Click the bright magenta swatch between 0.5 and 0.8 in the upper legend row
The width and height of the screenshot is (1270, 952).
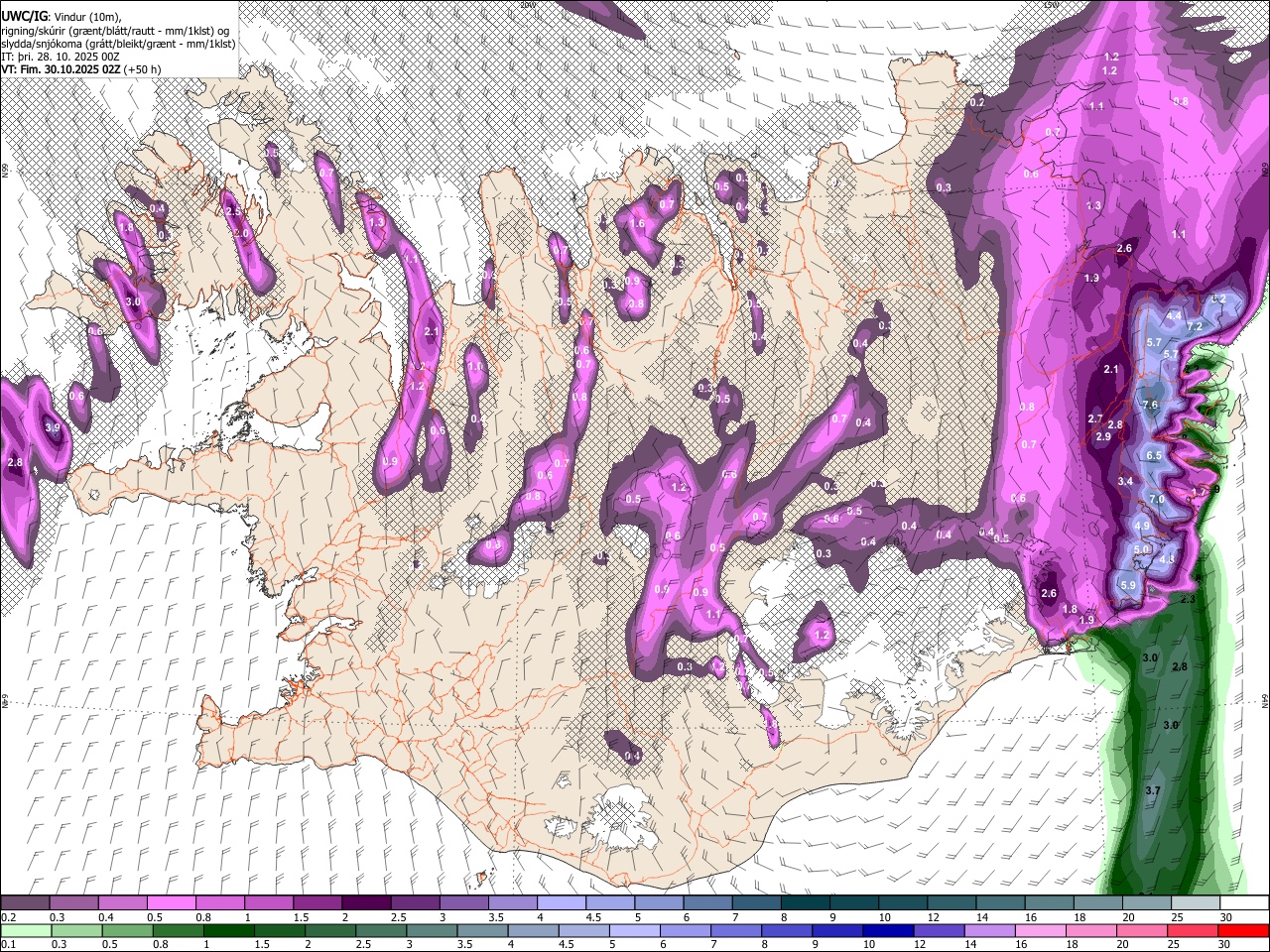[171, 903]
